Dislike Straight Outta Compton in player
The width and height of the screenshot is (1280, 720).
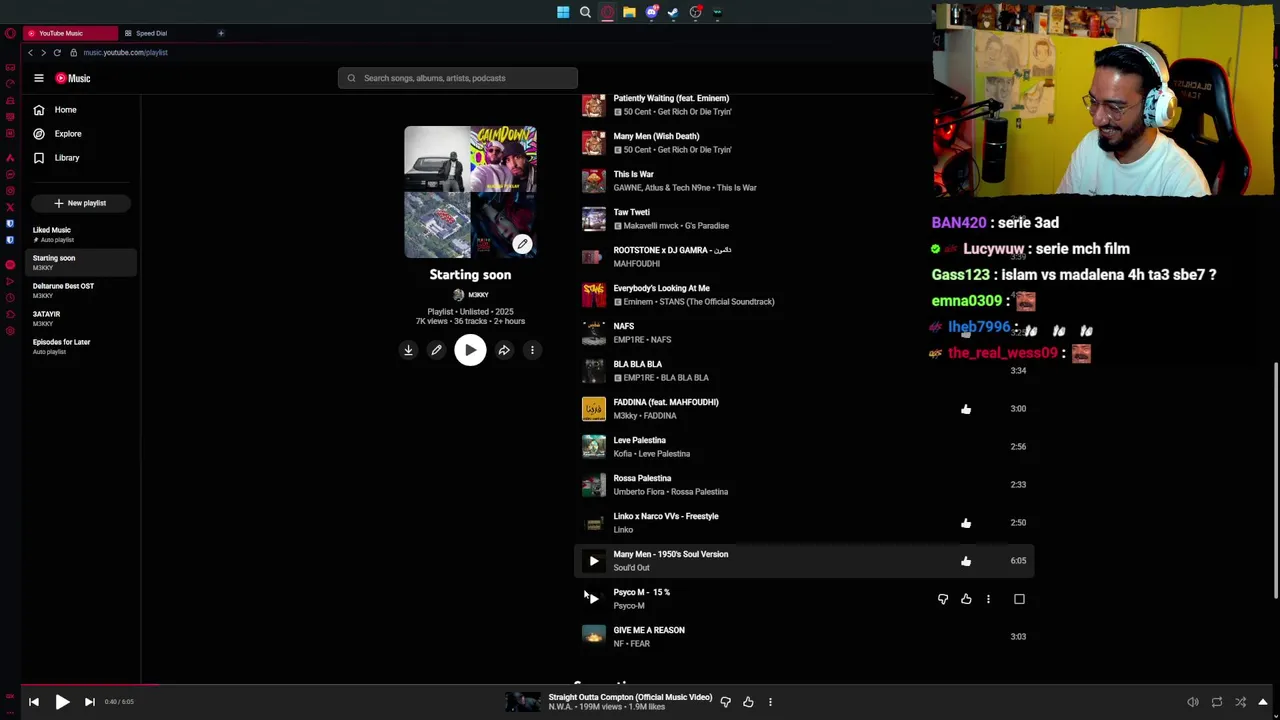[726, 702]
